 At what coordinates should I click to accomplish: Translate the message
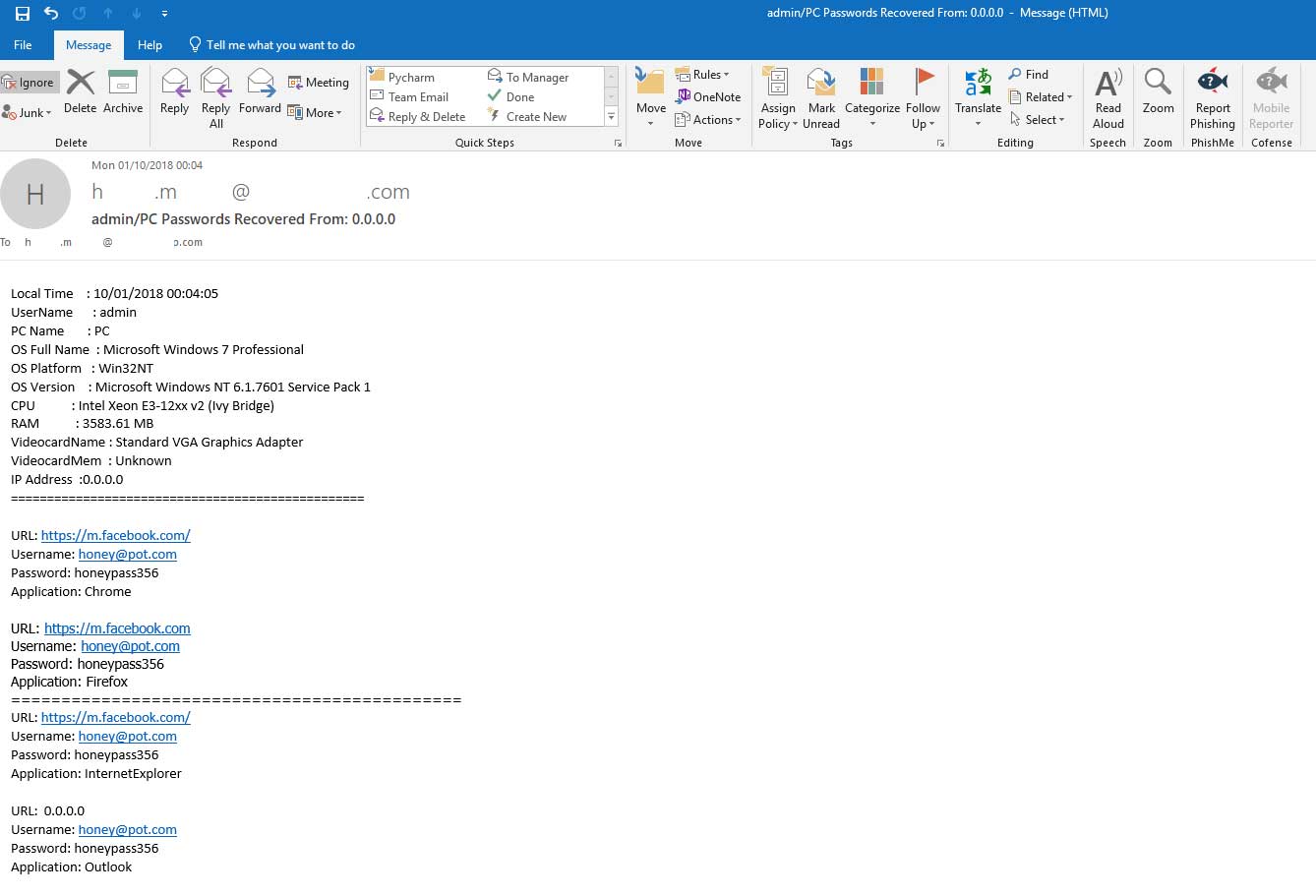coord(978,98)
